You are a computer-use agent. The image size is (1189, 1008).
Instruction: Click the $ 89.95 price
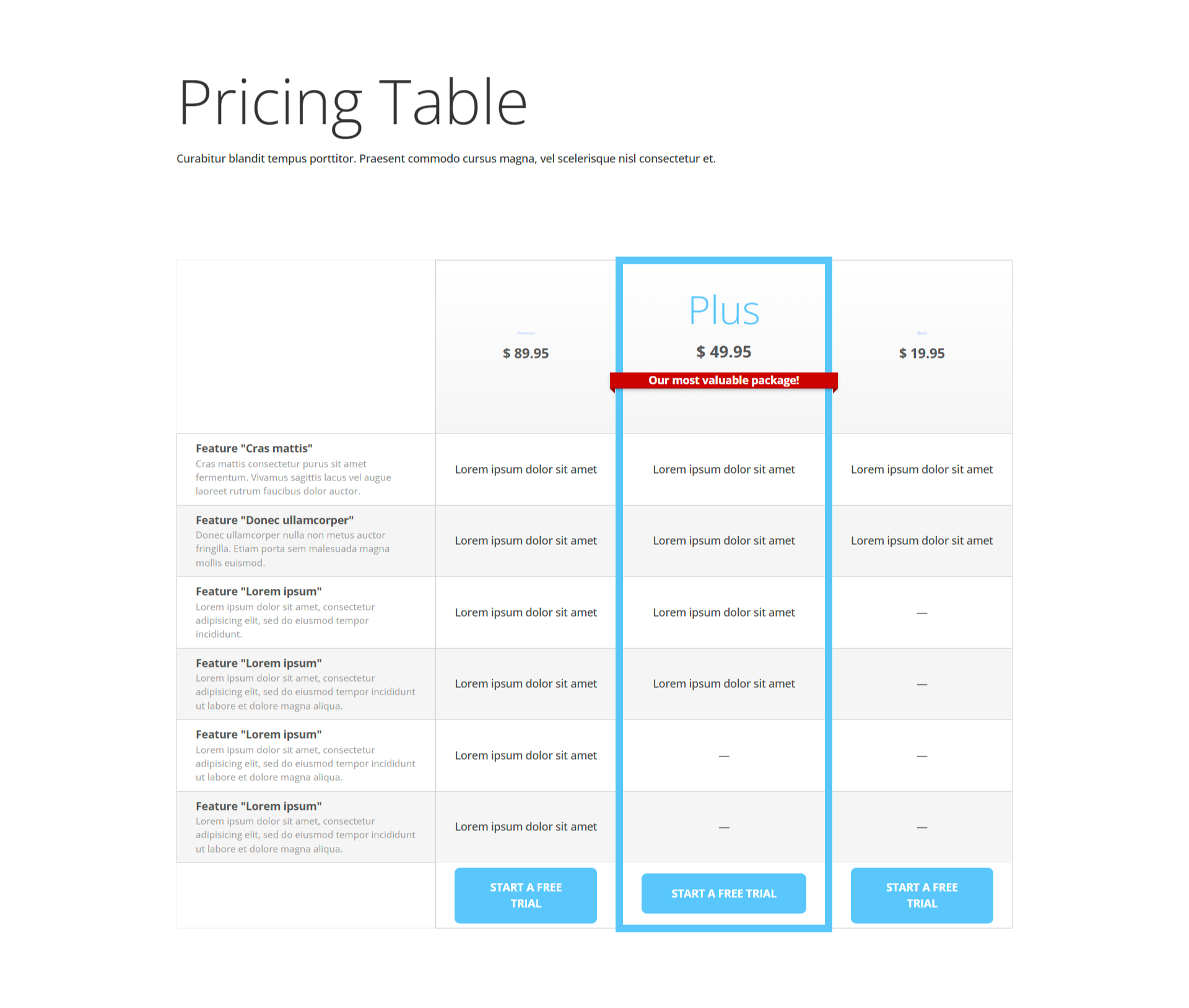click(525, 354)
